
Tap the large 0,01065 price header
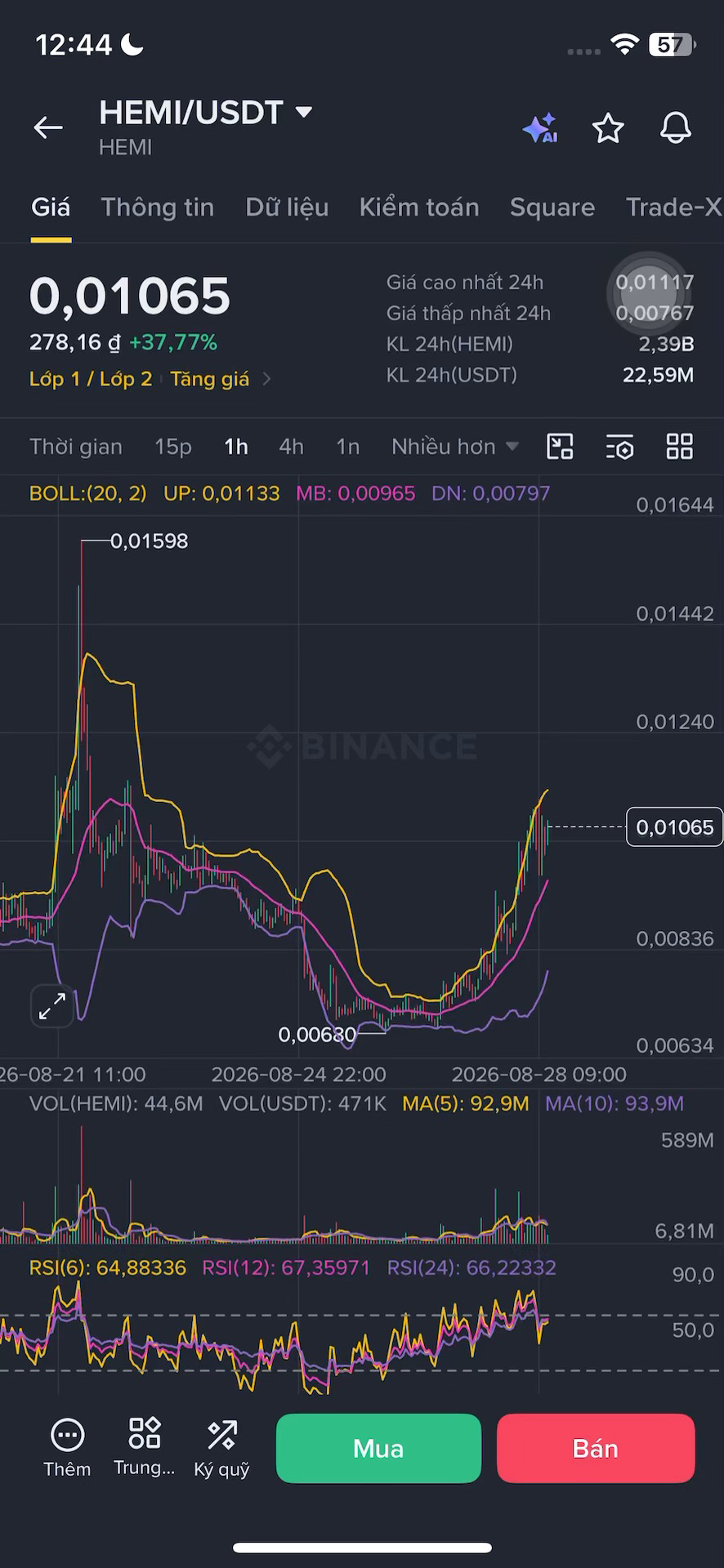[130, 296]
